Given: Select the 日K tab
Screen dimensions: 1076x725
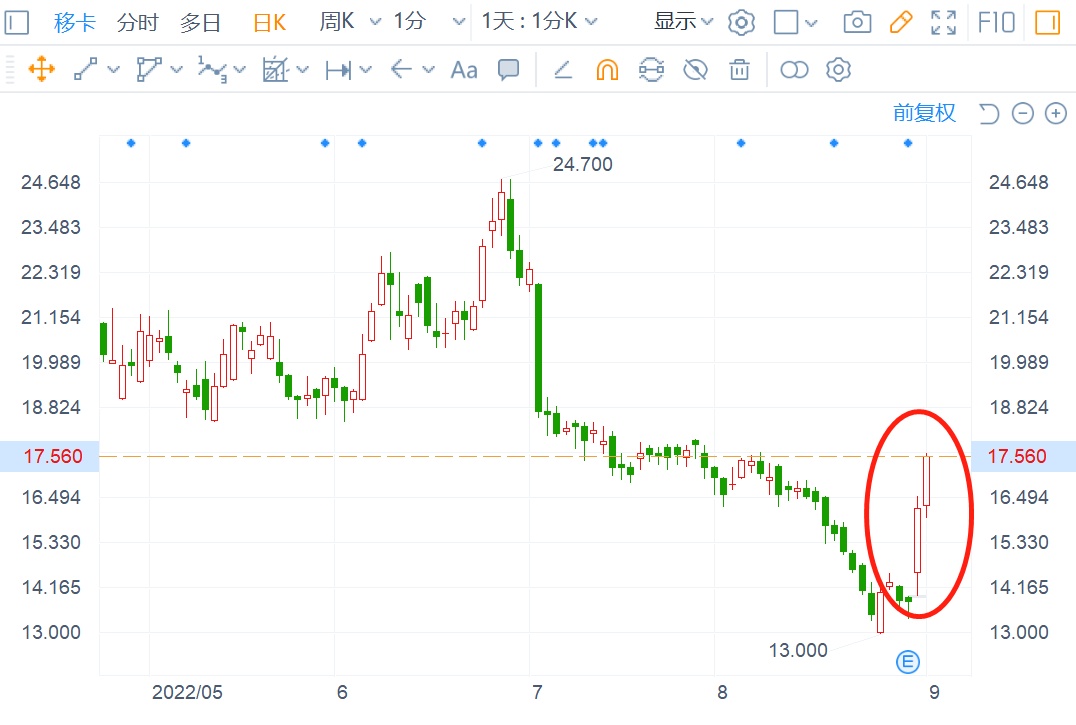Looking at the screenshot, I should pyautogui.click(x=269, y=22).
